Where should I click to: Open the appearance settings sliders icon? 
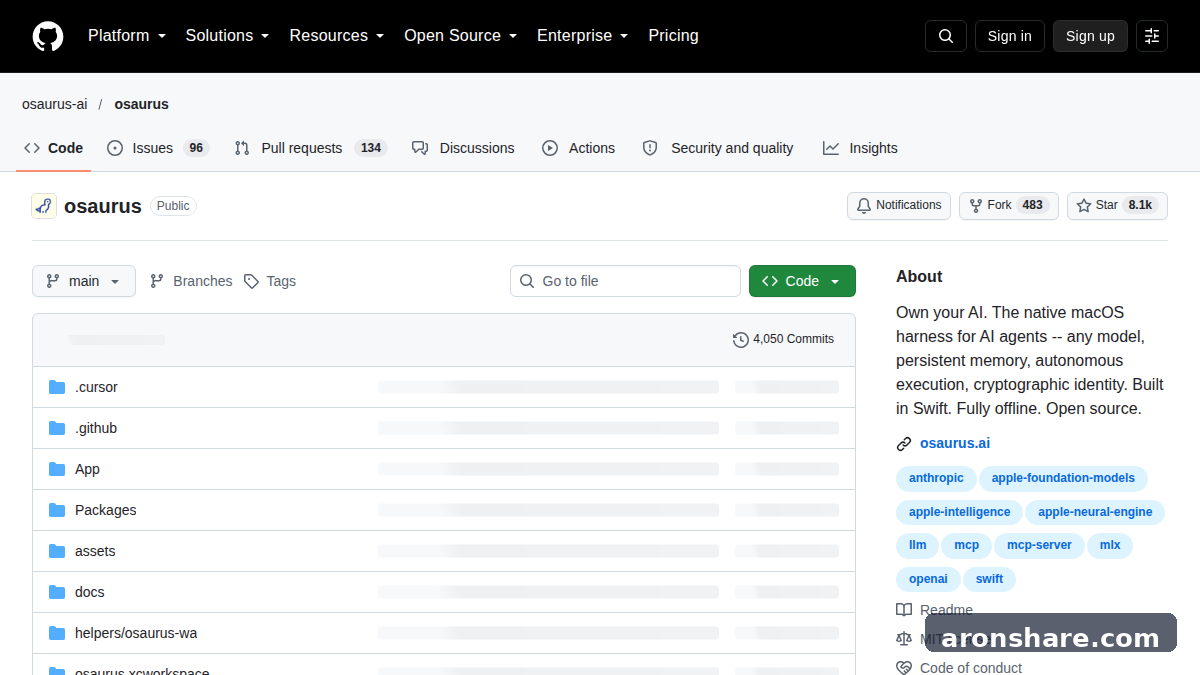point(1152,36)
